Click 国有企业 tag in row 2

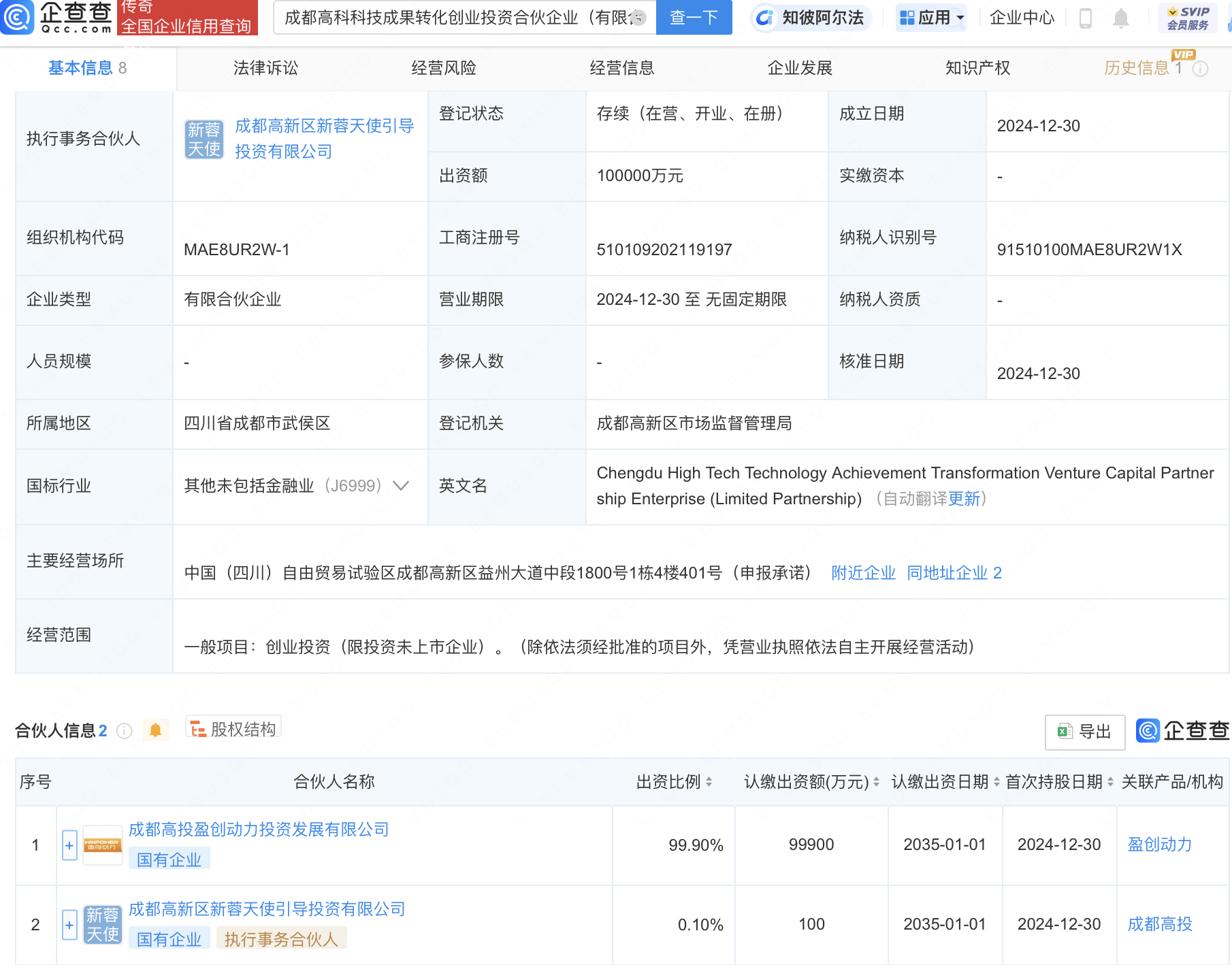[169, 939]
